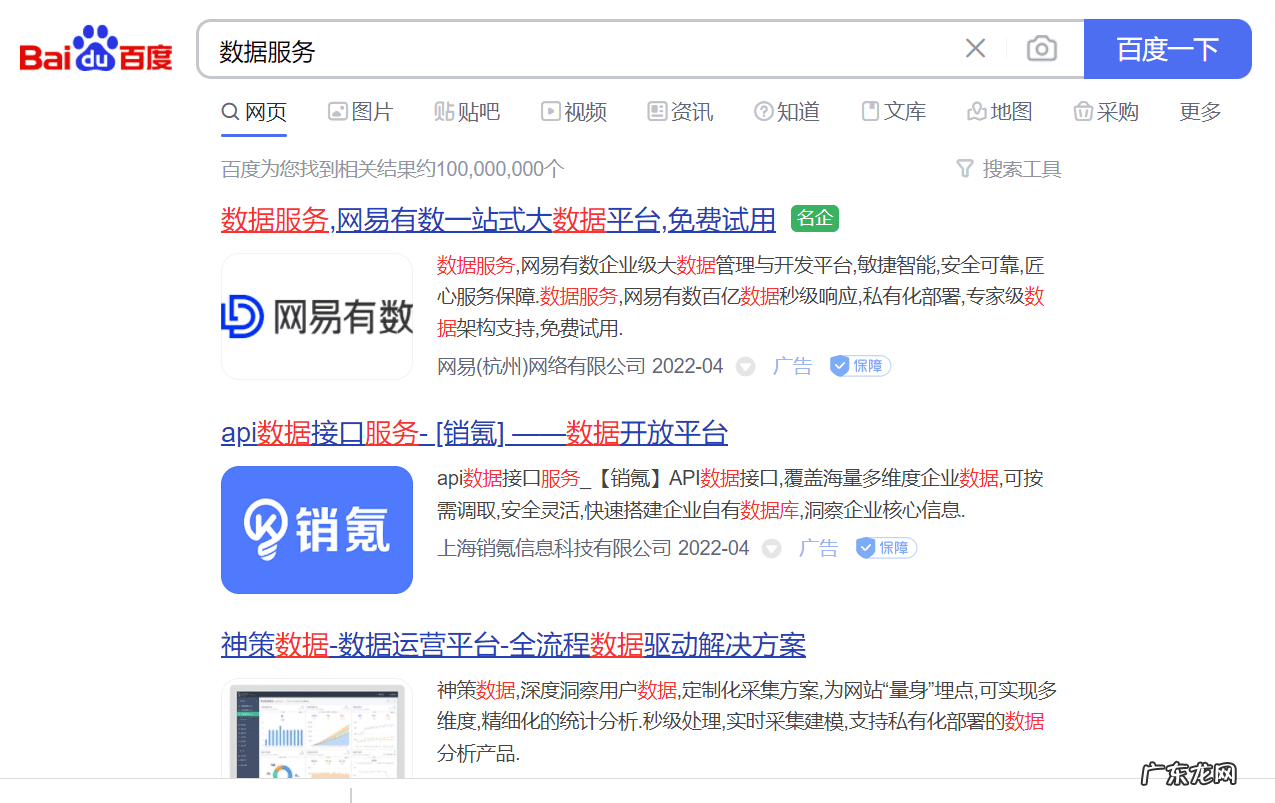Open the 搜索工具 filter icon
The width and height of the screenshot is (1275, 803).
coord(965,169)
